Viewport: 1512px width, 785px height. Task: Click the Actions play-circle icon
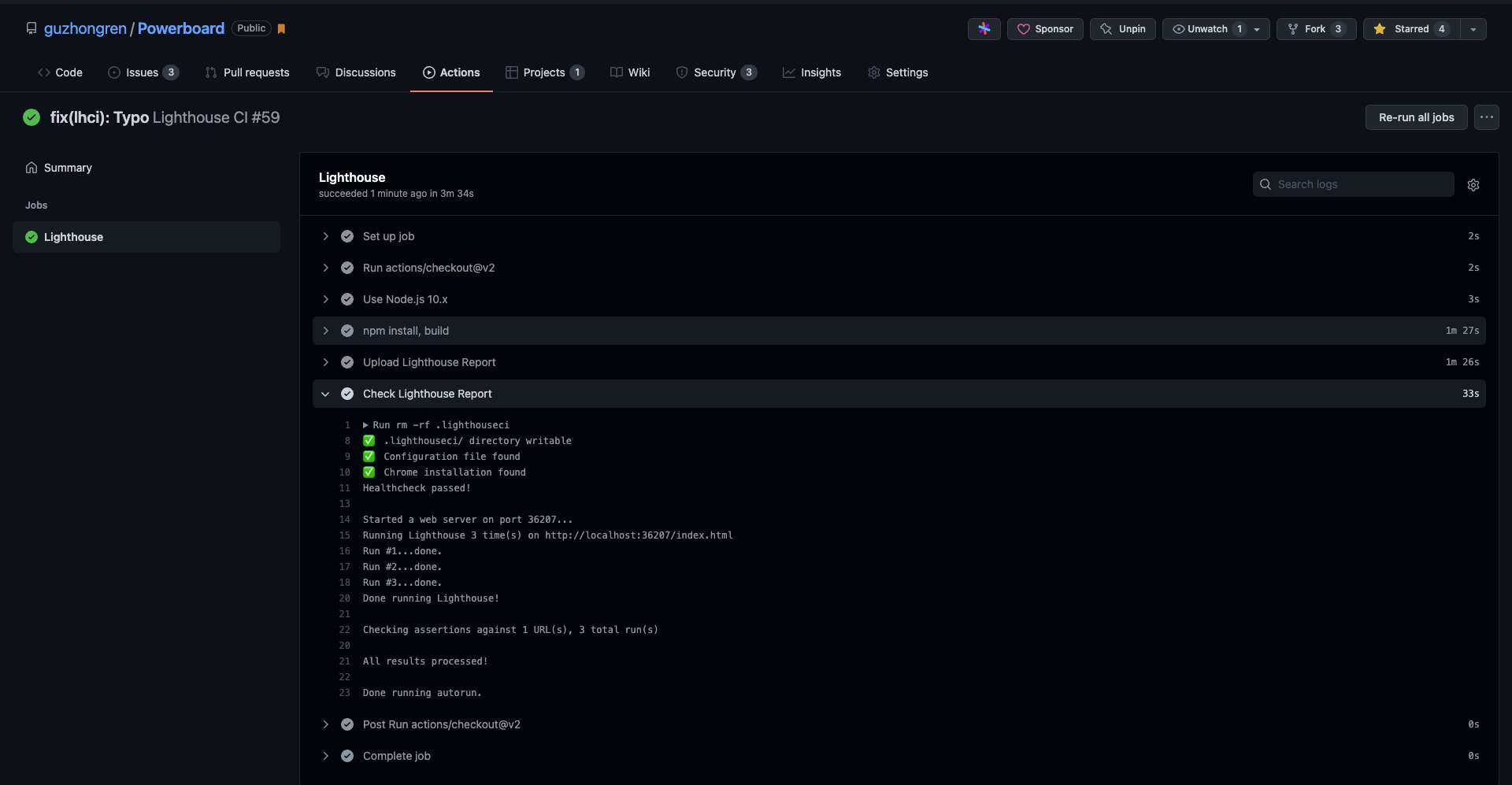tap(429, 72)
